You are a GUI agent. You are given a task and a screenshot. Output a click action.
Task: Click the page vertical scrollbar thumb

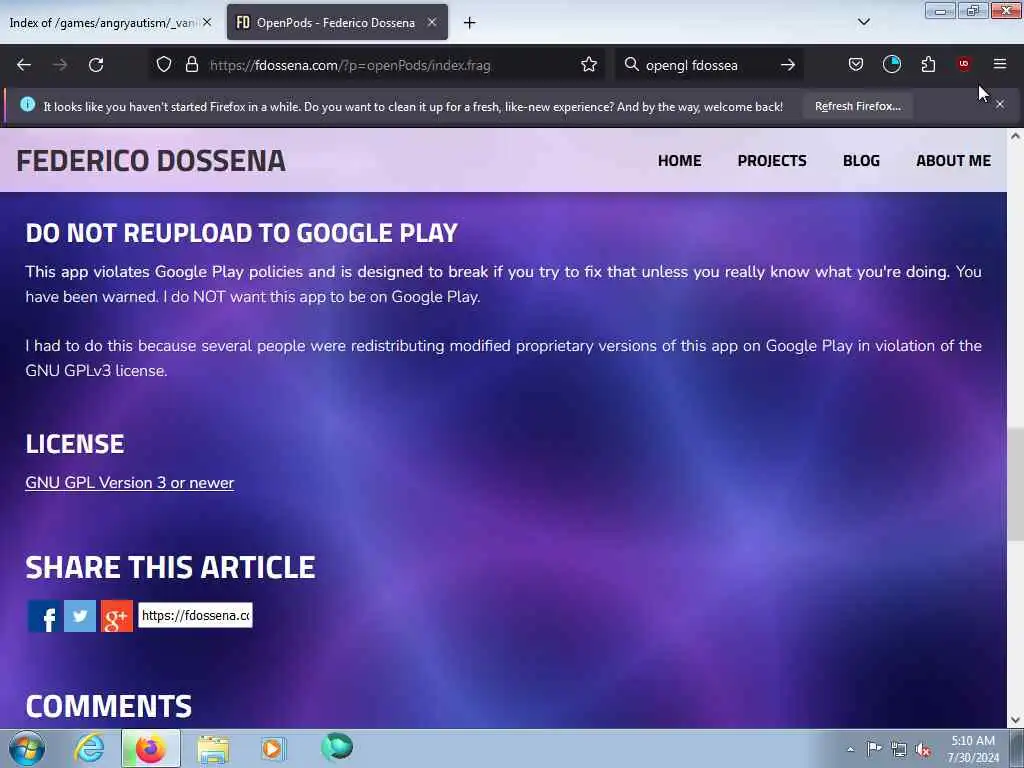coord(1015,483)
